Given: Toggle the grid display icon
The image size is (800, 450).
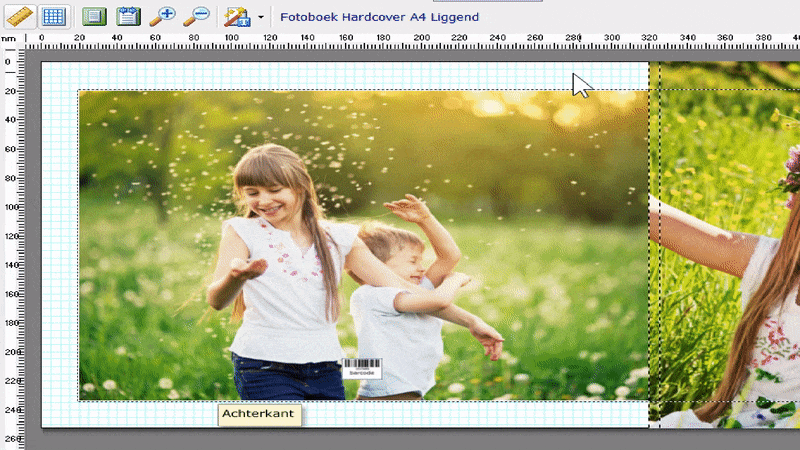Looking at the screenshot, I should click(x=54, y=16).
